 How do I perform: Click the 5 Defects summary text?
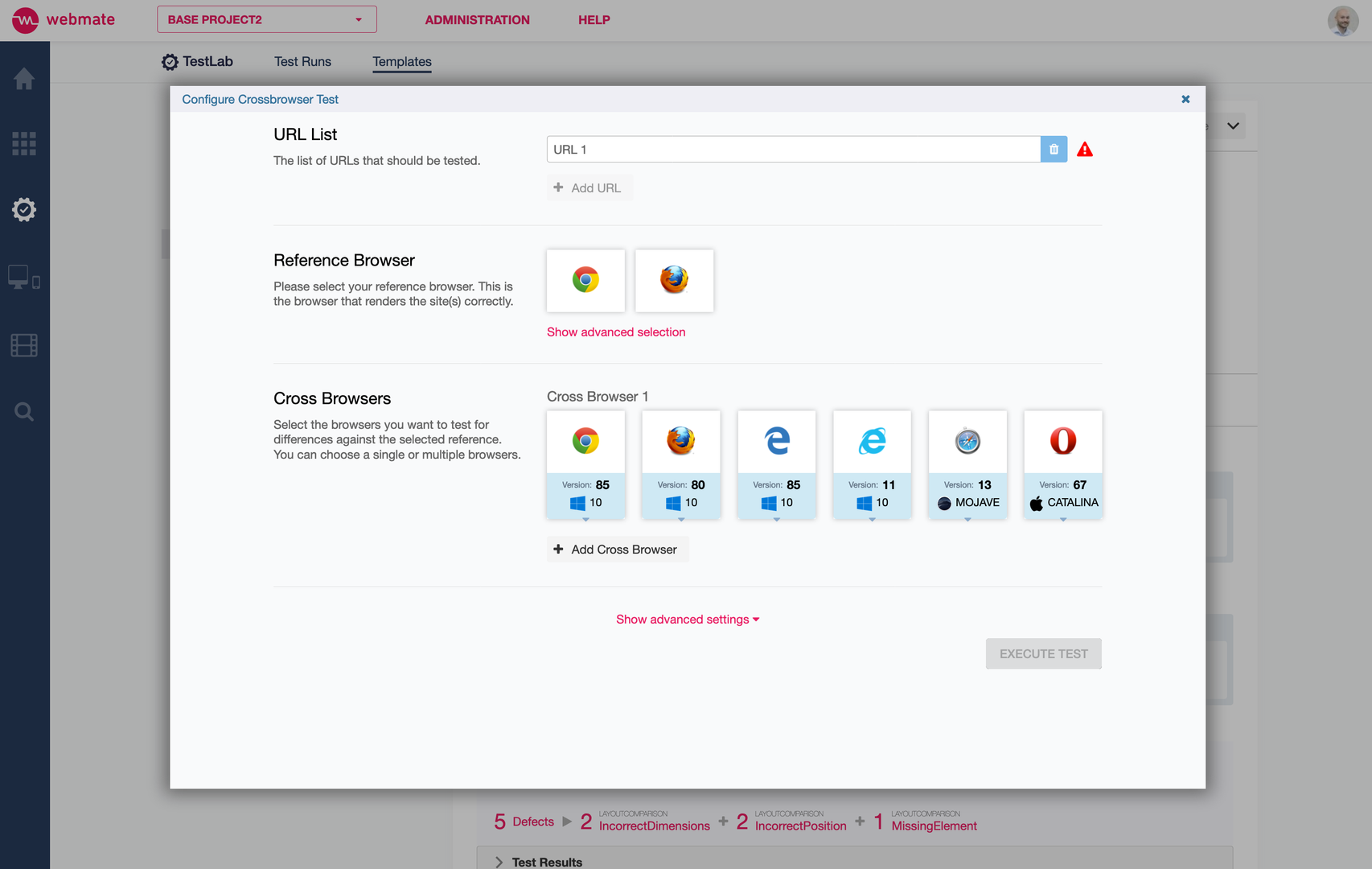[x=524, y=822]
